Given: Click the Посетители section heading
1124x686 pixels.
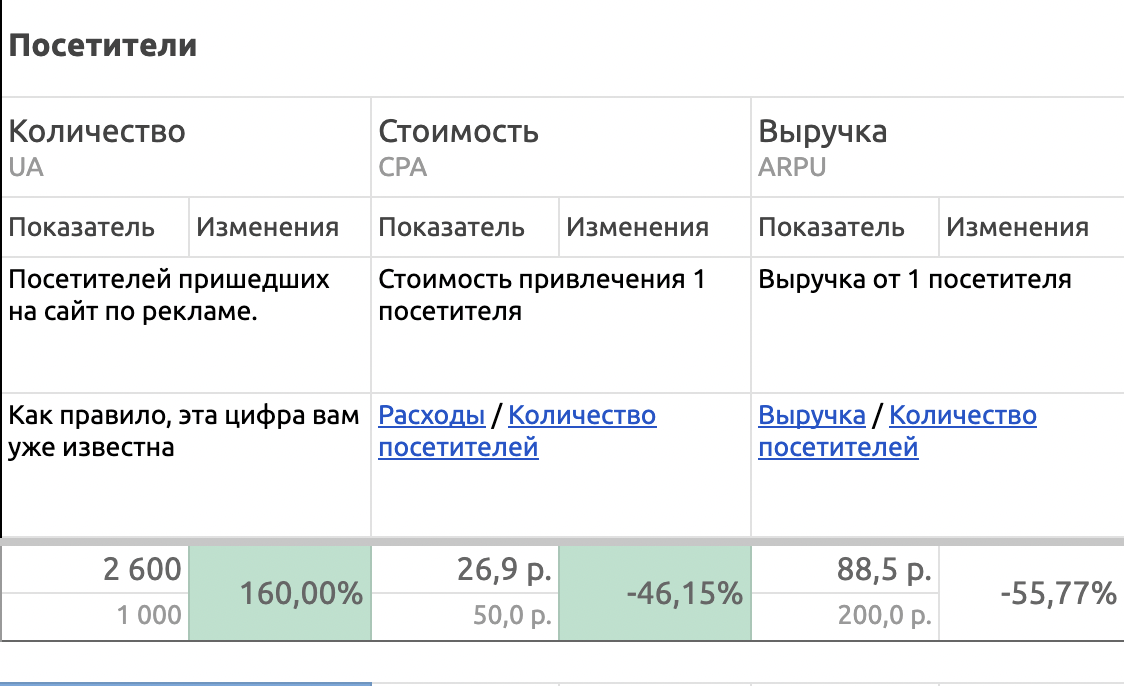Looking at the screenshot, I should pos(103,46).
